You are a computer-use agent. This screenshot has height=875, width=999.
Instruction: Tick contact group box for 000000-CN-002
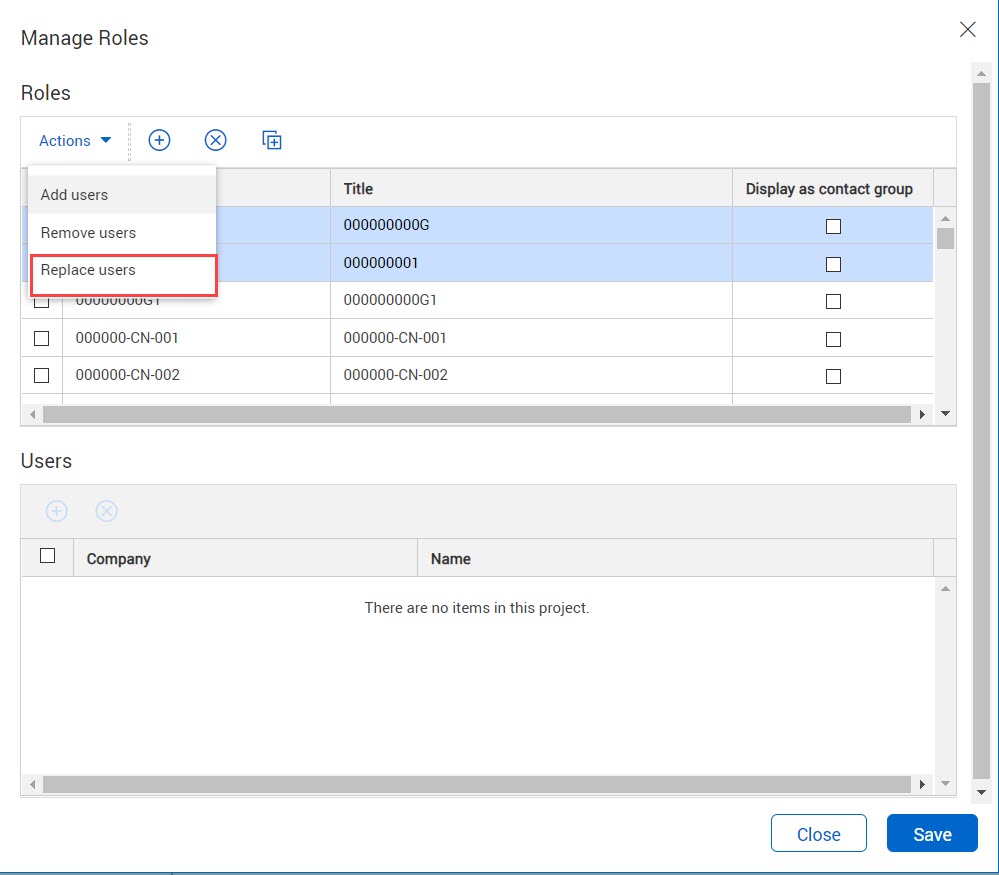833,376
